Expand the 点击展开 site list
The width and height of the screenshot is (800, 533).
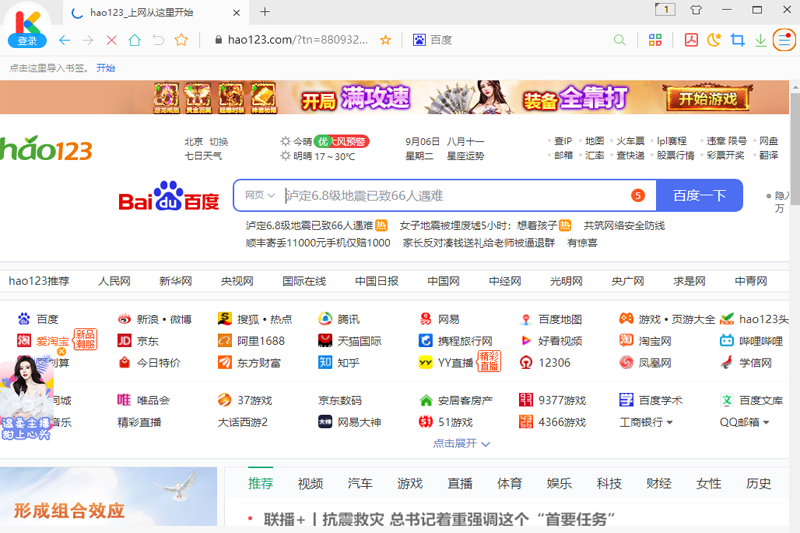click(x=461, y=443)
